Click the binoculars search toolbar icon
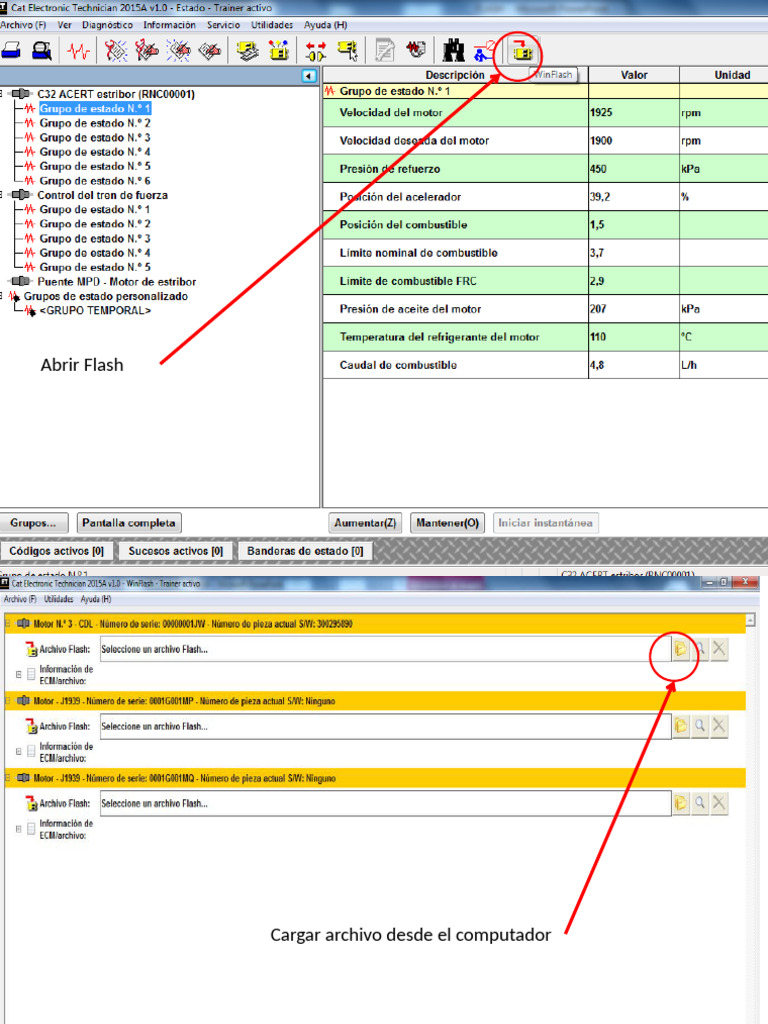Image resolution: width=768 pixels, height=1024 pixels. (453, 50)
